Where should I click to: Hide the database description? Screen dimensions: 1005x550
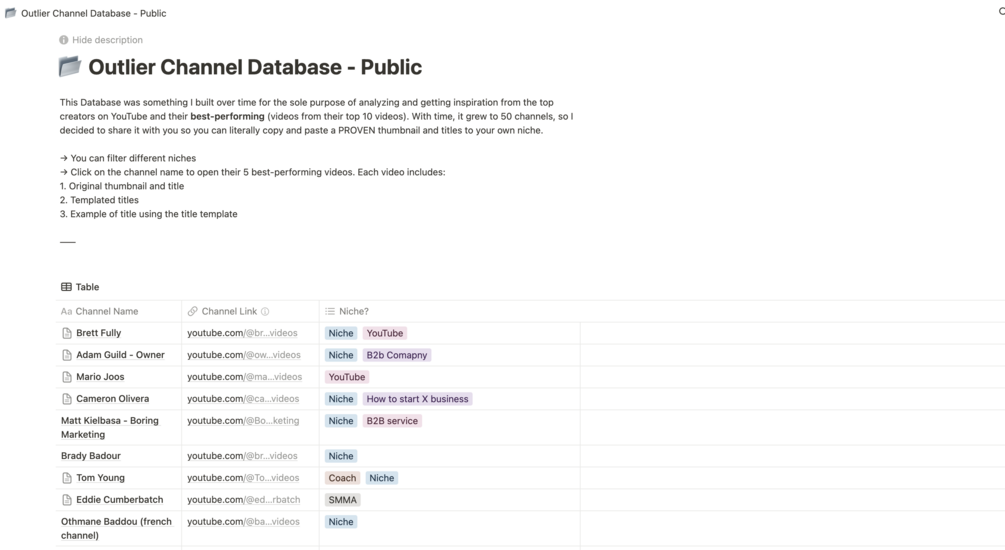pos(107,40)
